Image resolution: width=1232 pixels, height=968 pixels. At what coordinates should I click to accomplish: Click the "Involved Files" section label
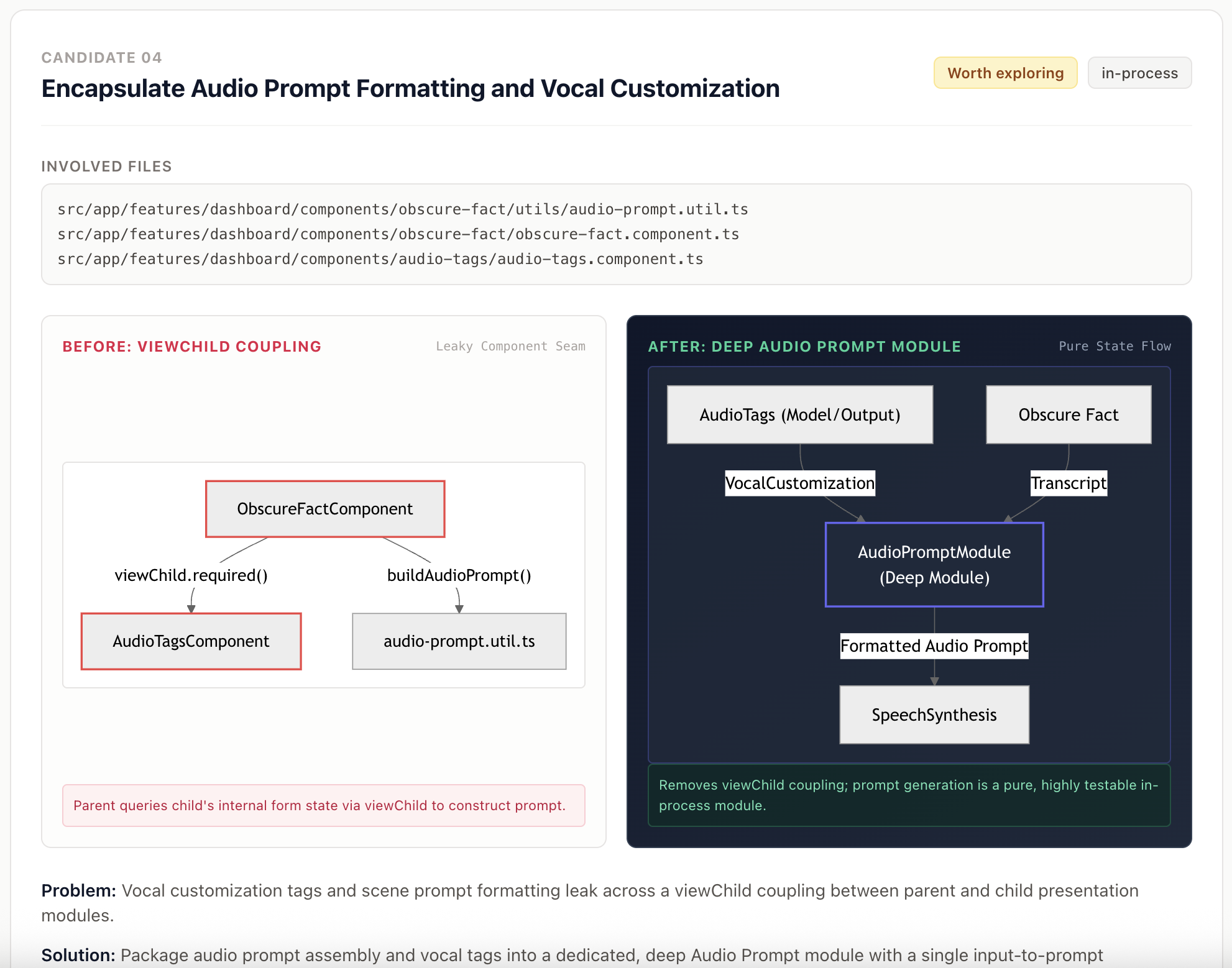pos(106,167)
